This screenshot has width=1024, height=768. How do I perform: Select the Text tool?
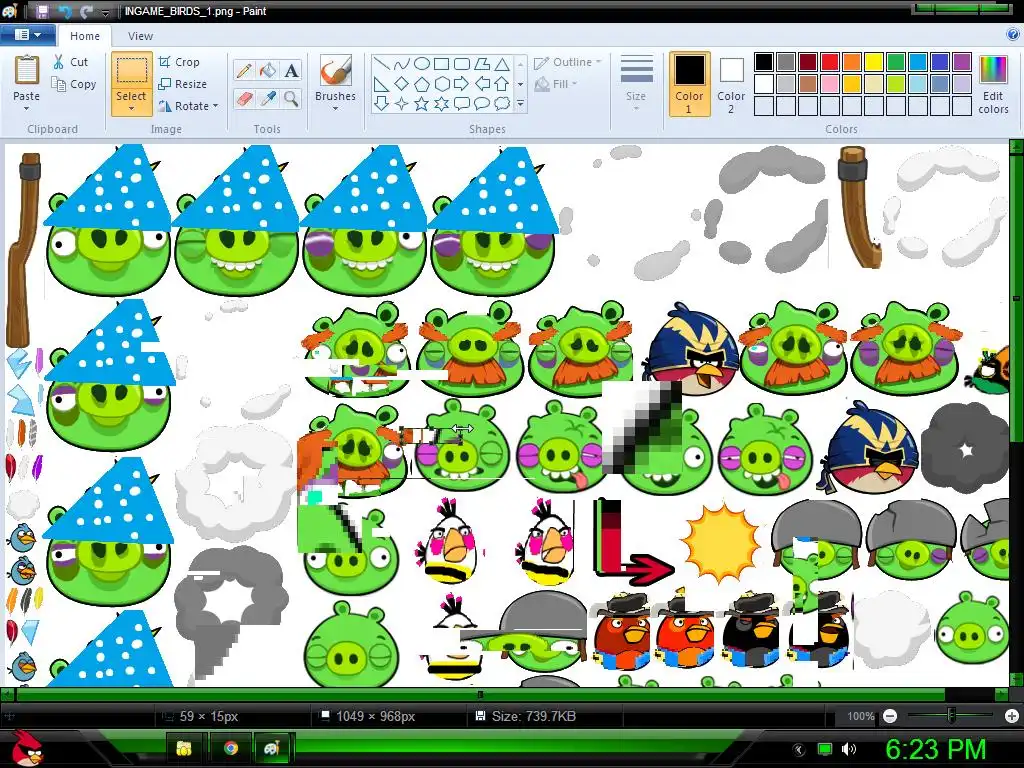[291, 71]
